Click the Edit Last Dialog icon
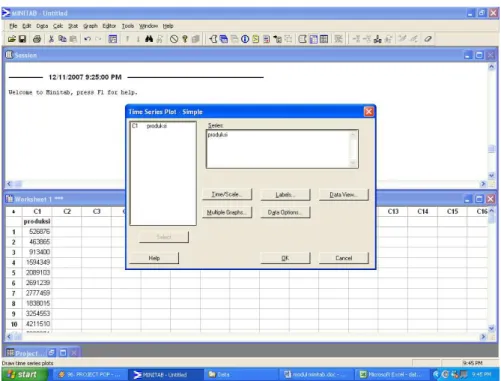Screen dimensions: 501x381 coord(113,39)
